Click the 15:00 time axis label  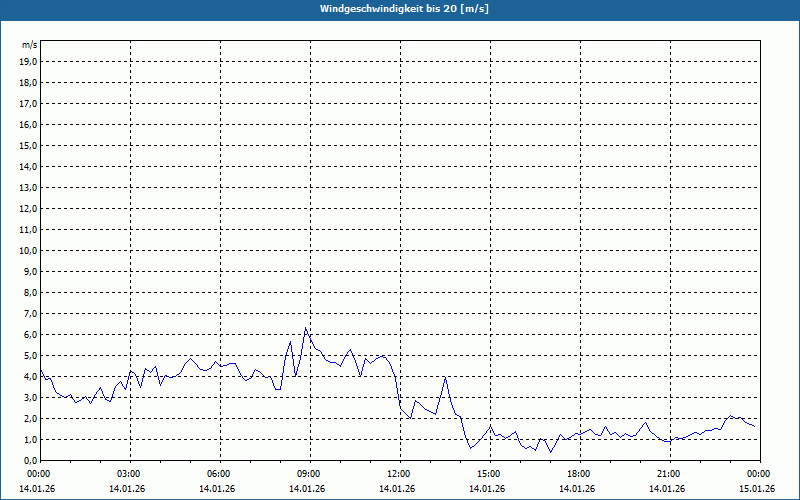489,474
